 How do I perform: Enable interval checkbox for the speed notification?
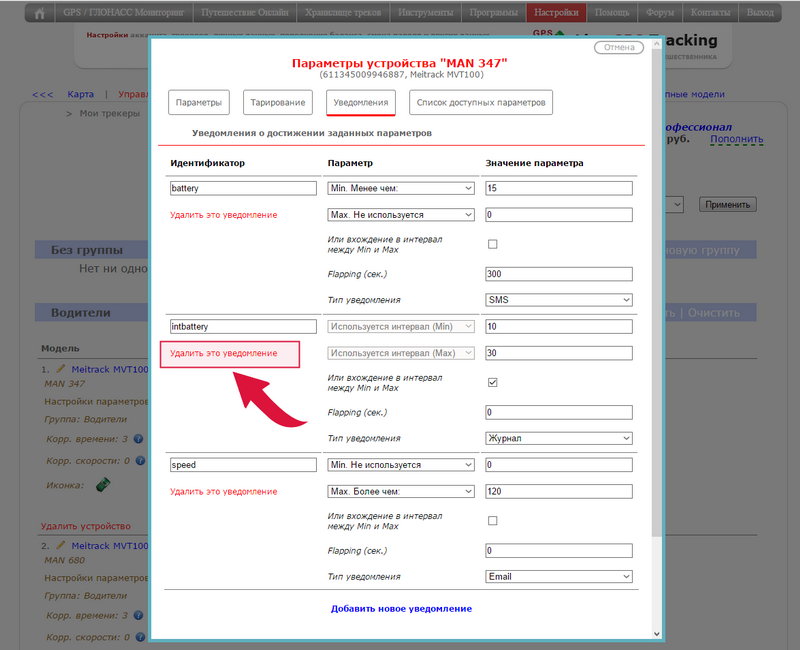tap(492, 520)
